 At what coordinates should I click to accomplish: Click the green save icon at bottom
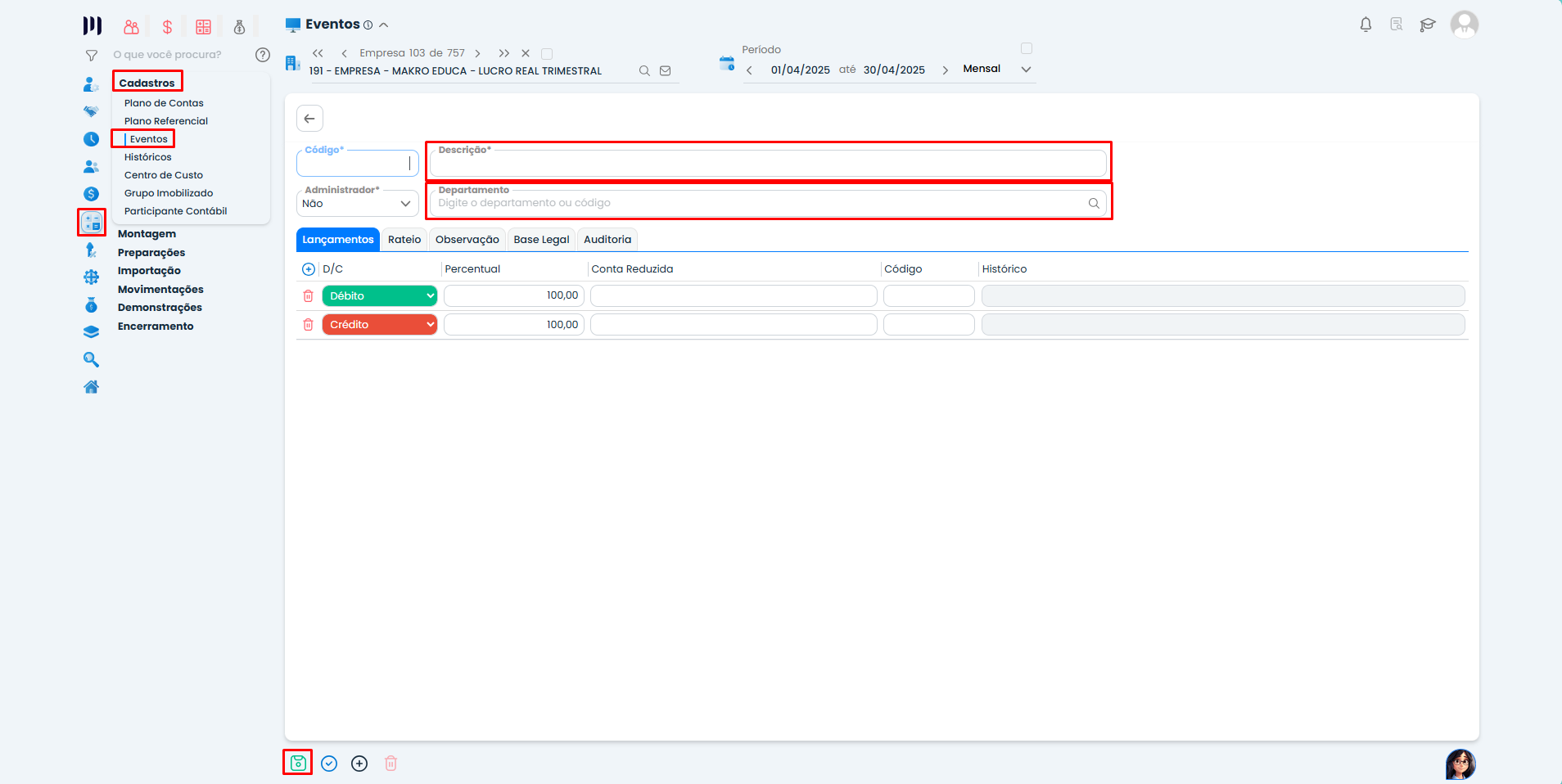pos(298,763)
